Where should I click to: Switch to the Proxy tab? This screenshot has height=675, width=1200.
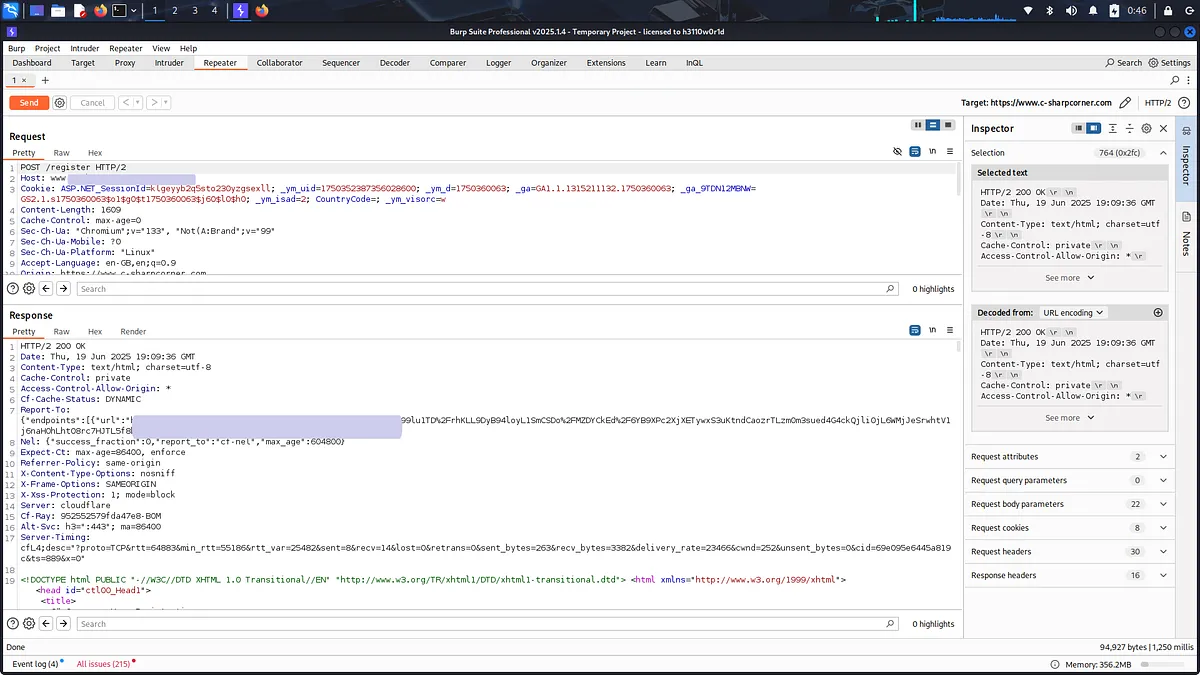point(125,62)
